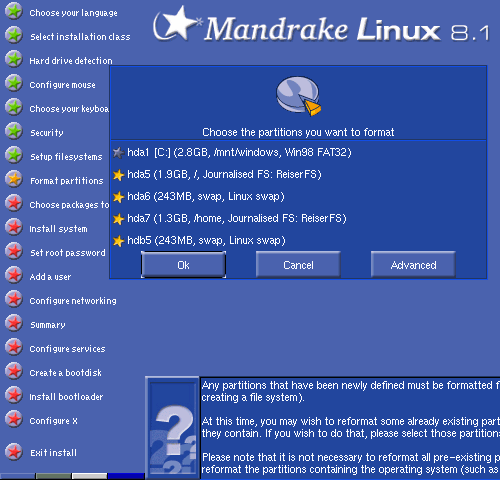Confirm with the Ok button
The height and width of the screenshot is (480, 500).
click(183, 265)
